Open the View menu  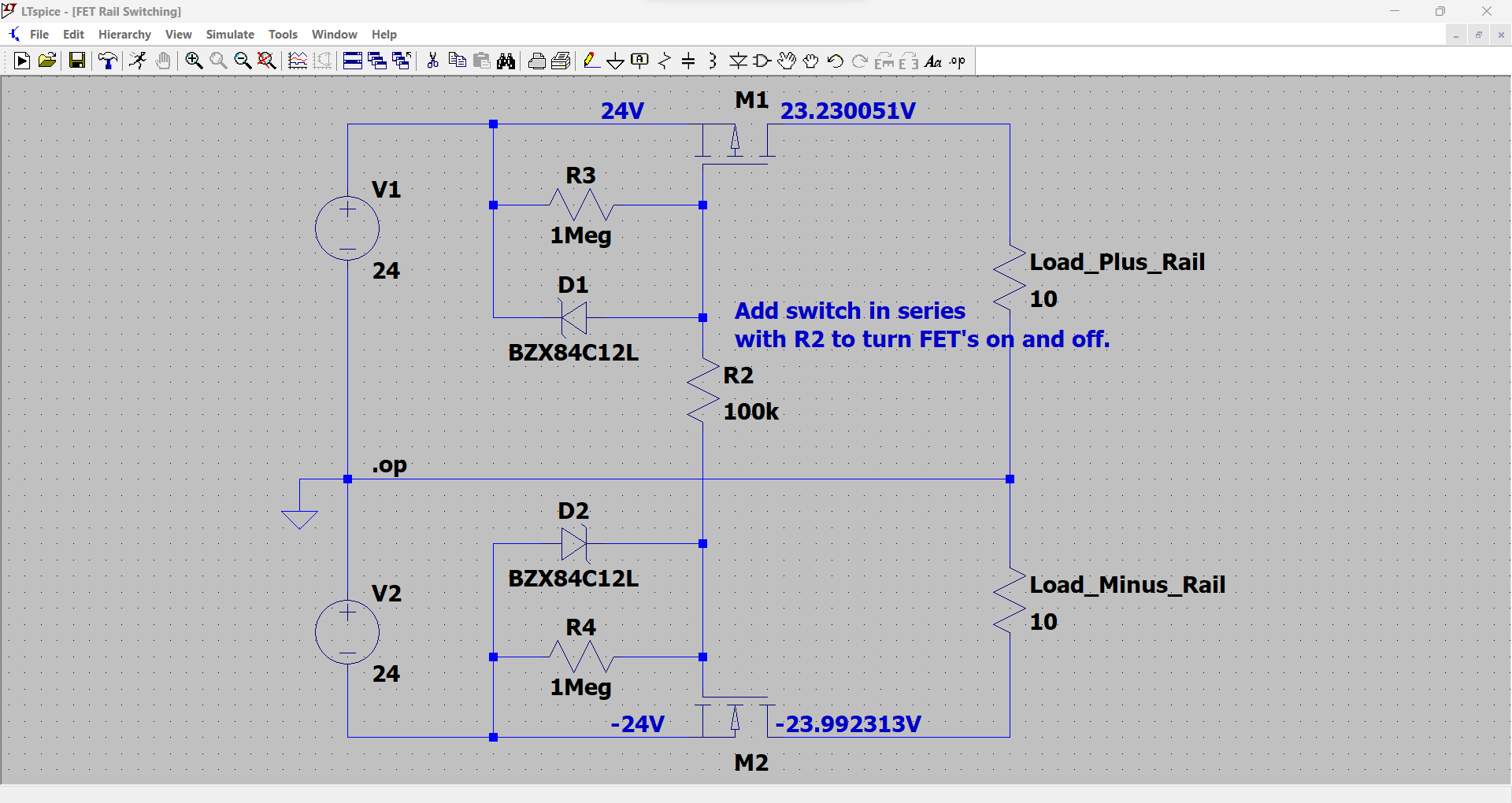(x=179, y=35)
